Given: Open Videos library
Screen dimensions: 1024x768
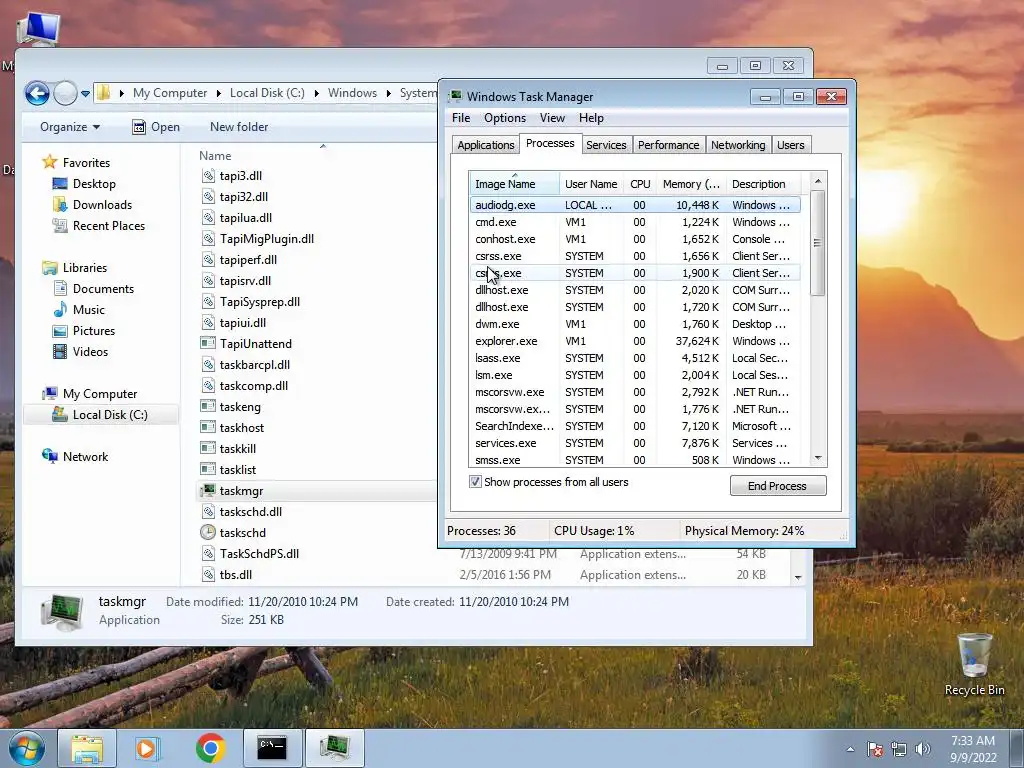Looking at the screenshot, I should click(x=90, y=351).
